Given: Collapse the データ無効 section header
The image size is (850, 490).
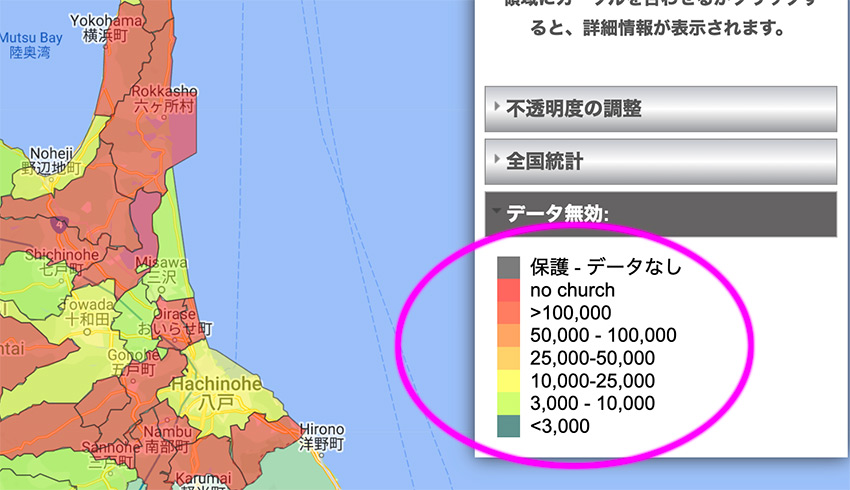Looking at the screenshot, I should [x=660, y=214].
